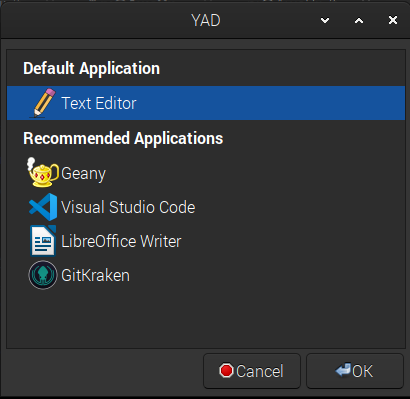Click the Default Application heading
The width and height of the screenshot is (410, 399).
click(x=91, y=69)
